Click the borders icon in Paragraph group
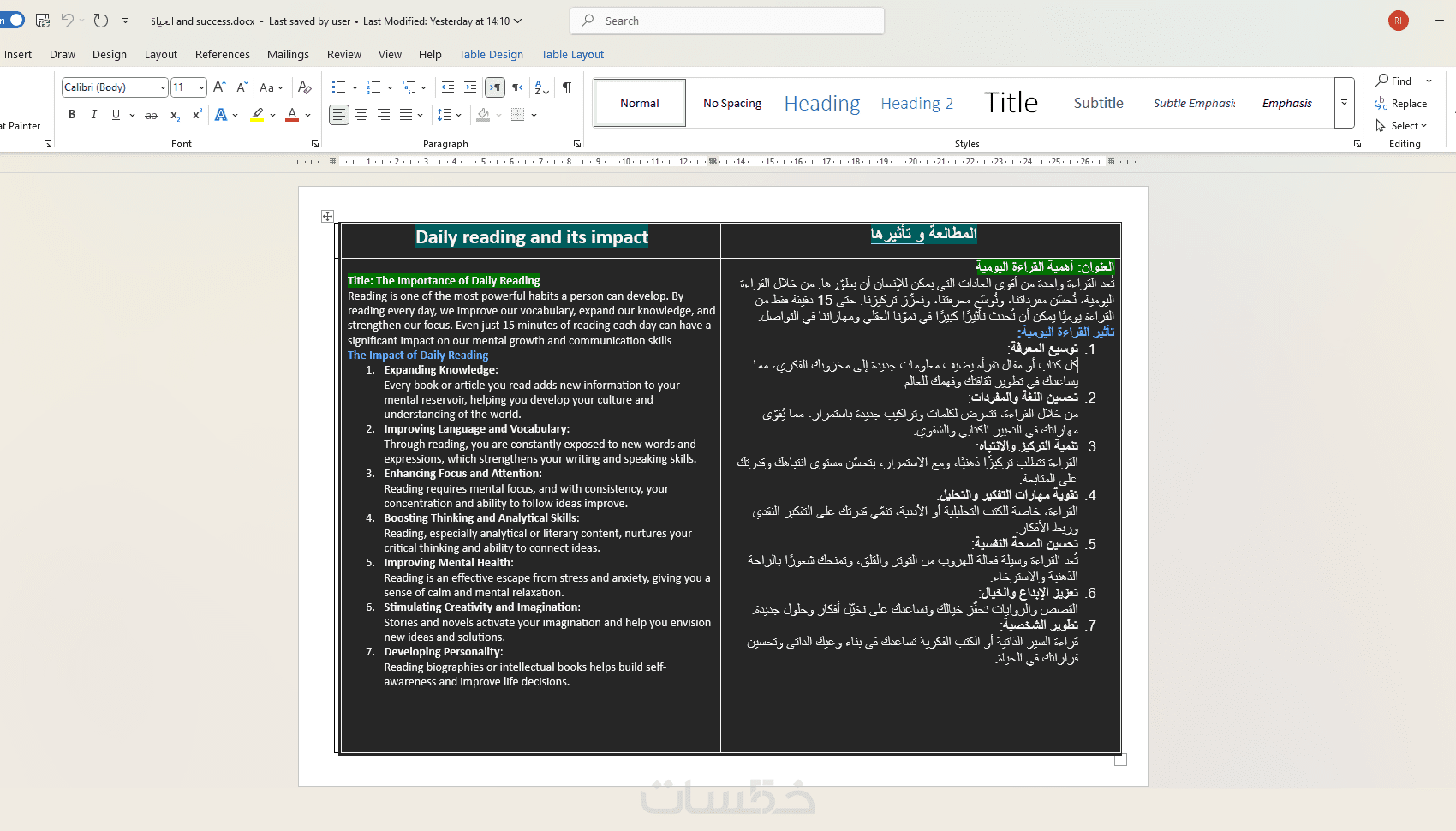This screenshot has width=1456, height=831. (517, 115)
